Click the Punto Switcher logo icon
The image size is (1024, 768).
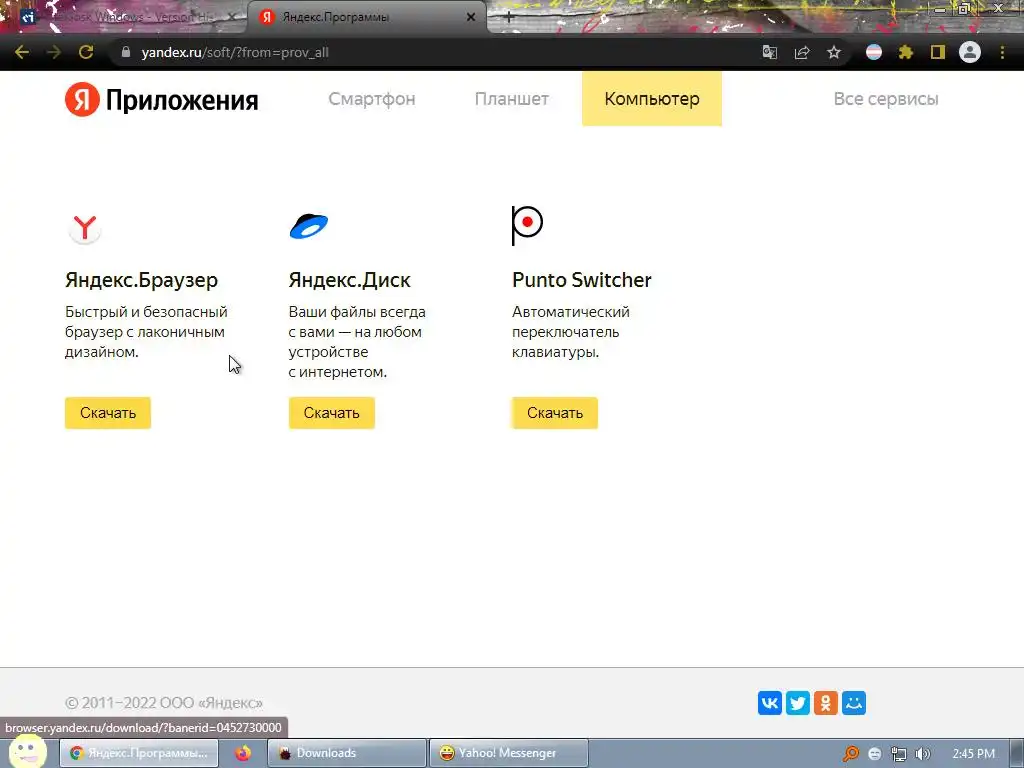(527, 225)
